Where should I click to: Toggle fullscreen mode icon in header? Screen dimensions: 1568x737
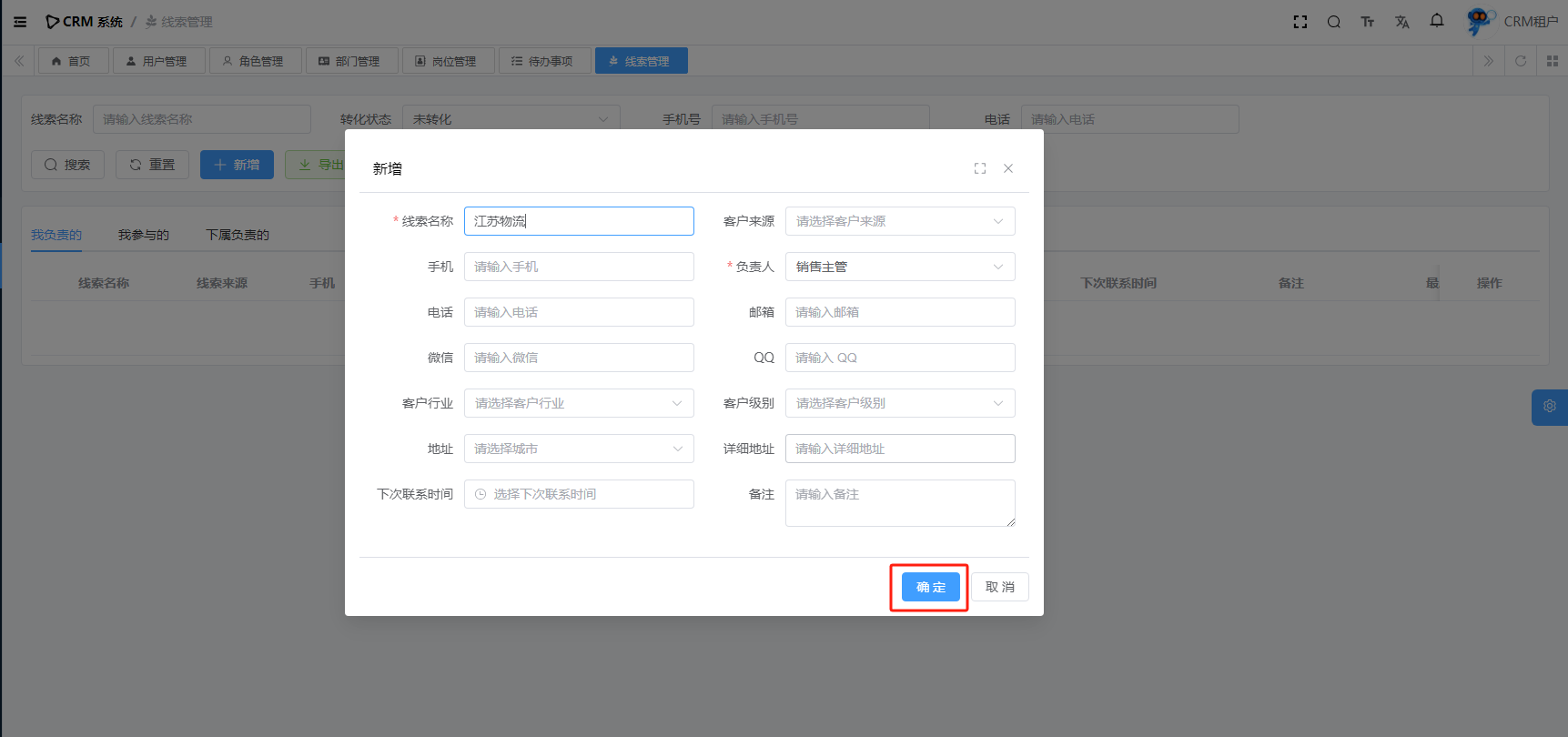pos(1300,22)
